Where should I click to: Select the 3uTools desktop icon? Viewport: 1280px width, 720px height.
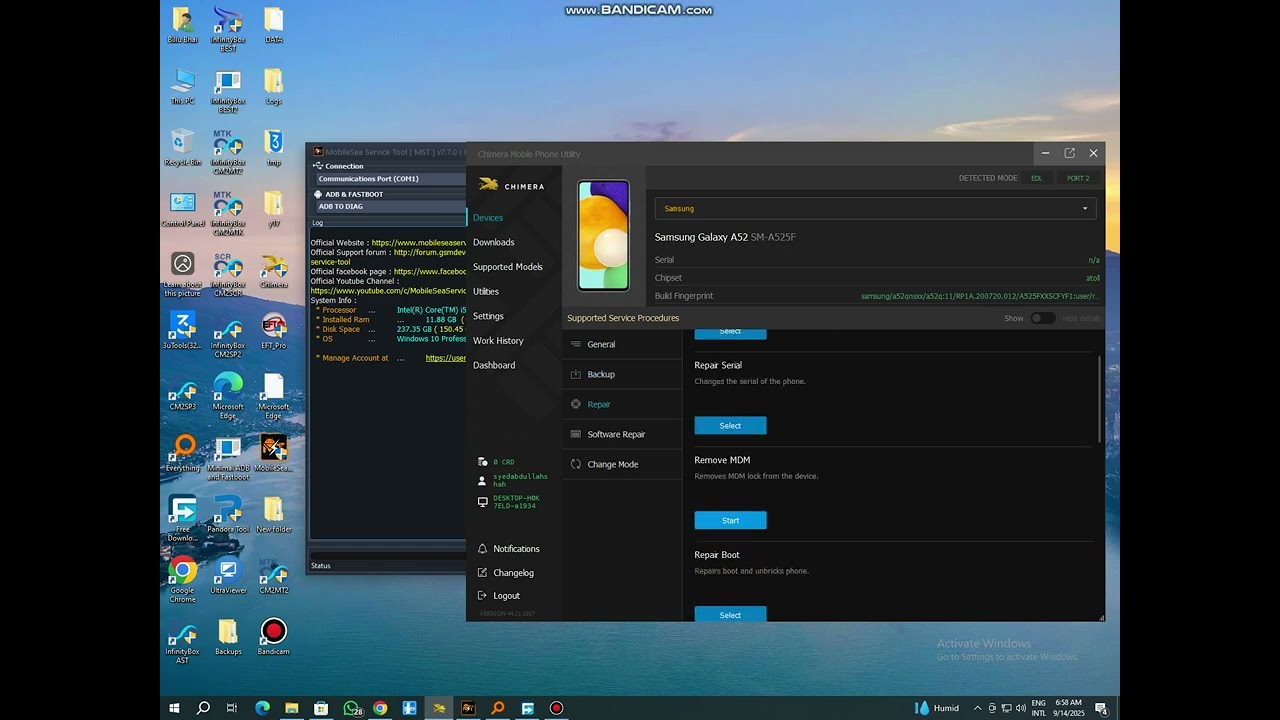pos(182,331)
